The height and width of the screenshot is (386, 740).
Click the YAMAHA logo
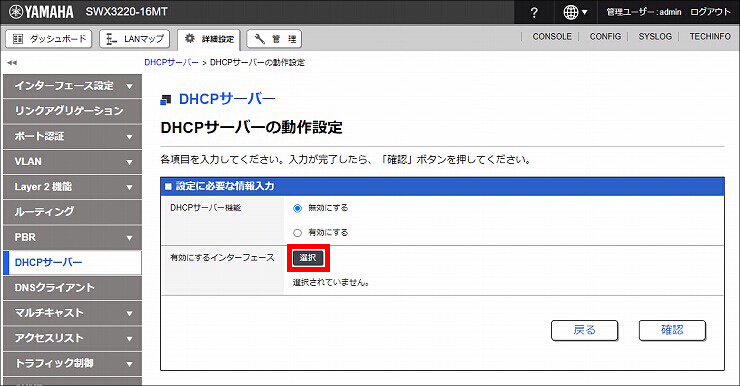42,12
